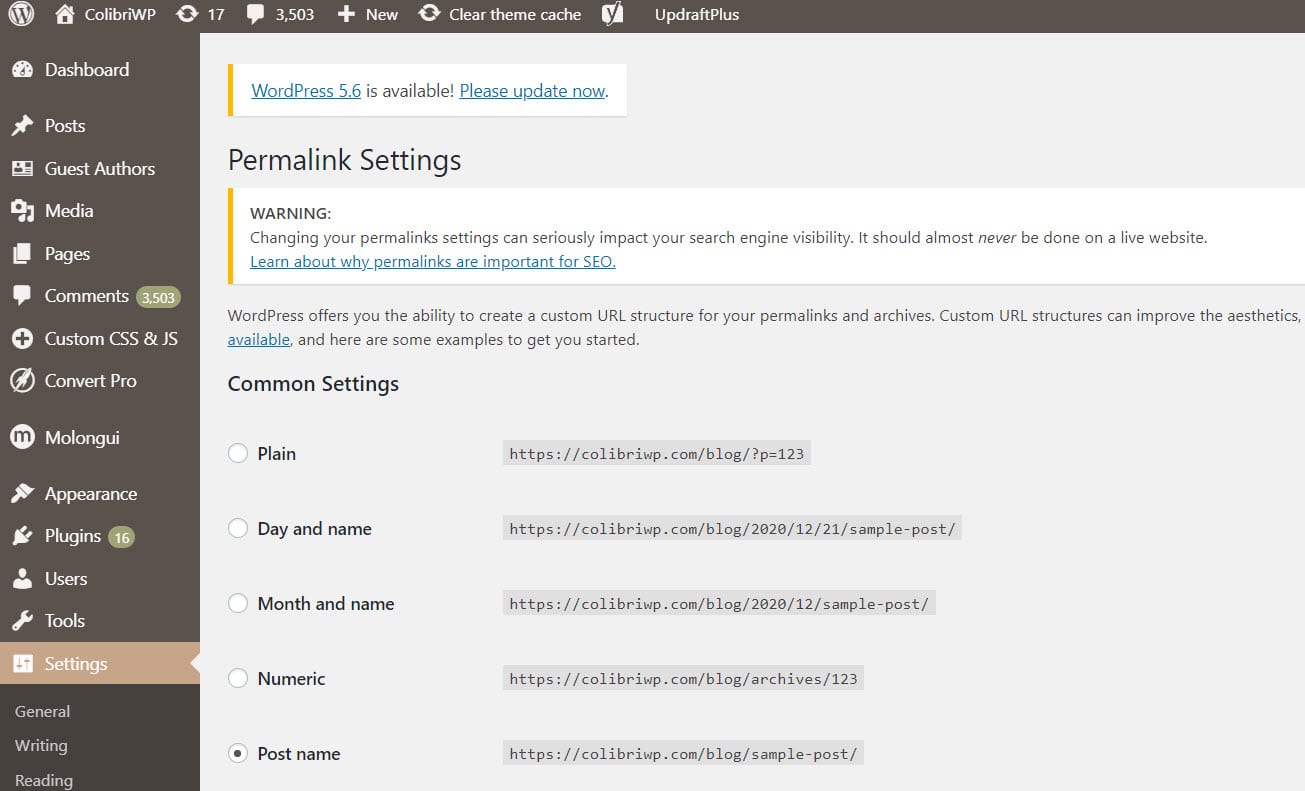Image resolution: width=1305 pixels, height=791 pixels.
Task: Open the Plugins menu in sidebar
Action: (x=73, y=536)
